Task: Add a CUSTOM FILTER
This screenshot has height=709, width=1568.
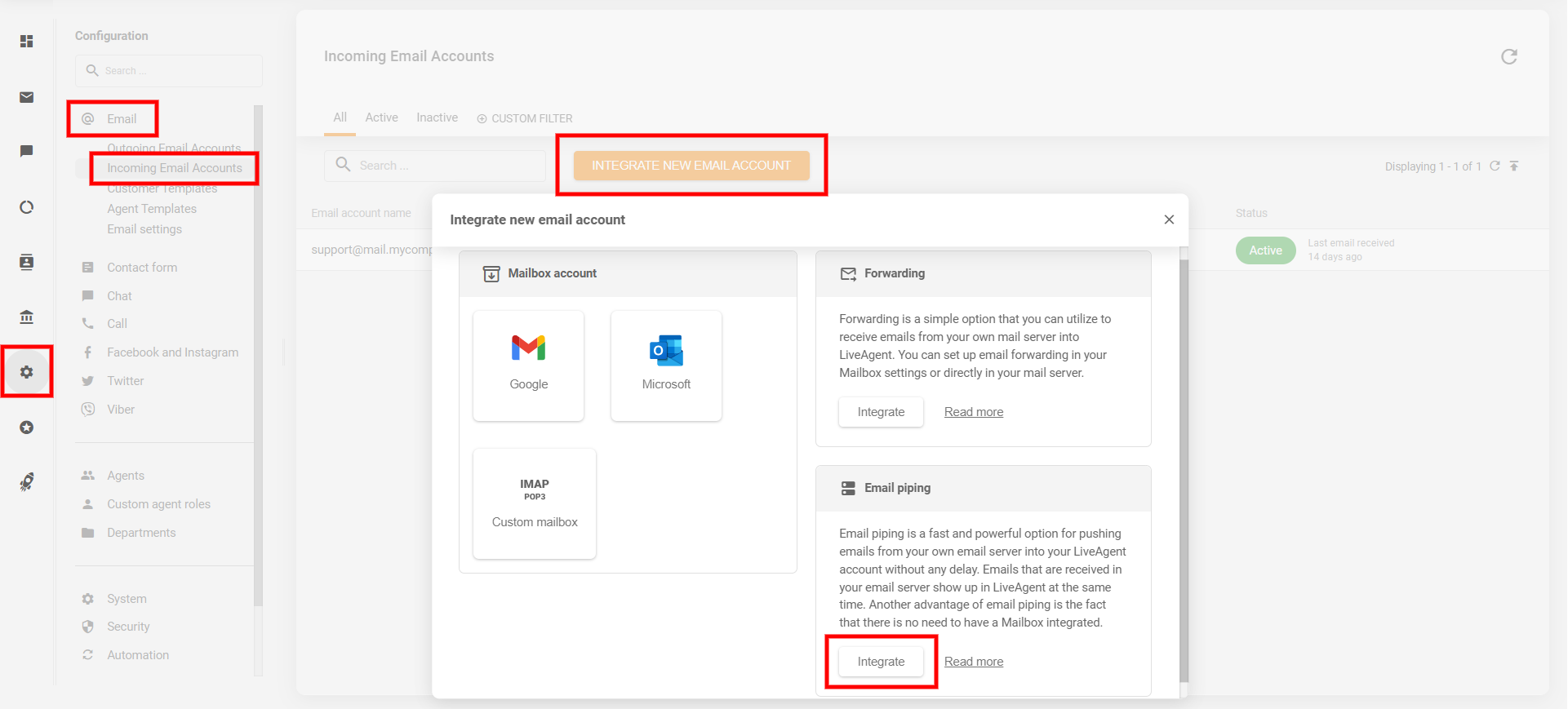Action: point(525,118)
